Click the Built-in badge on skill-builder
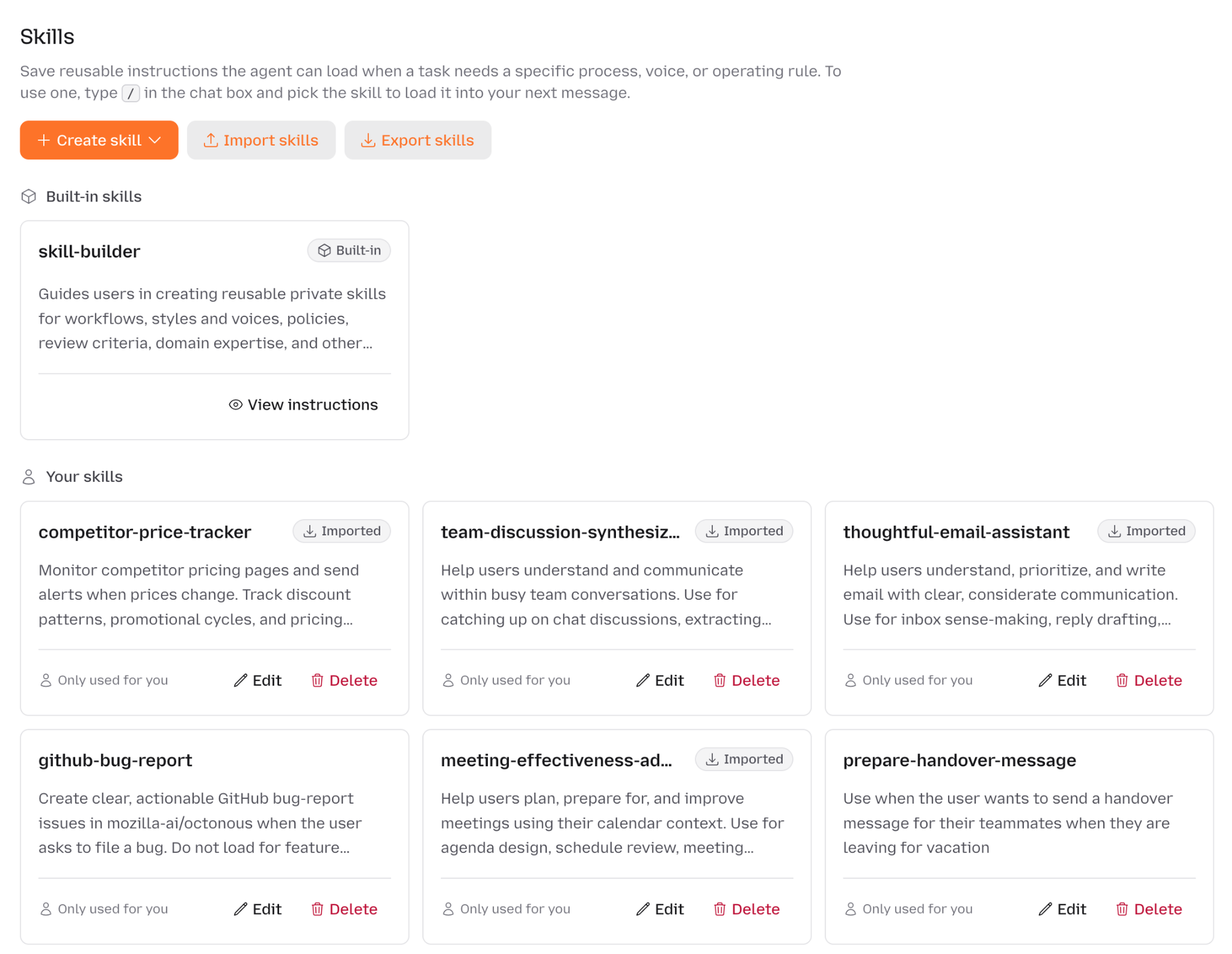 pyautogui.click(x=349, y=251)
